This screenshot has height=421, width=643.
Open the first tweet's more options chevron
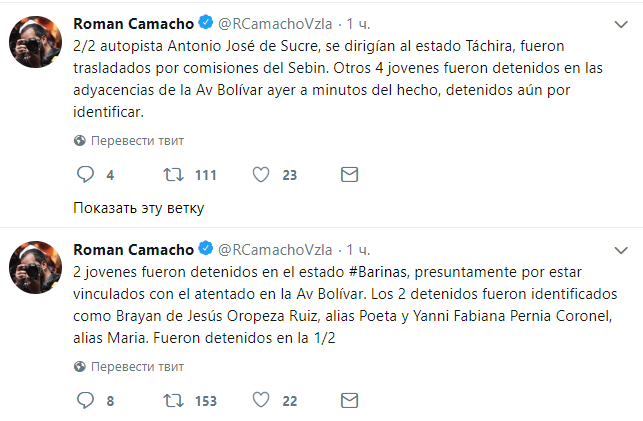[623, 23]
